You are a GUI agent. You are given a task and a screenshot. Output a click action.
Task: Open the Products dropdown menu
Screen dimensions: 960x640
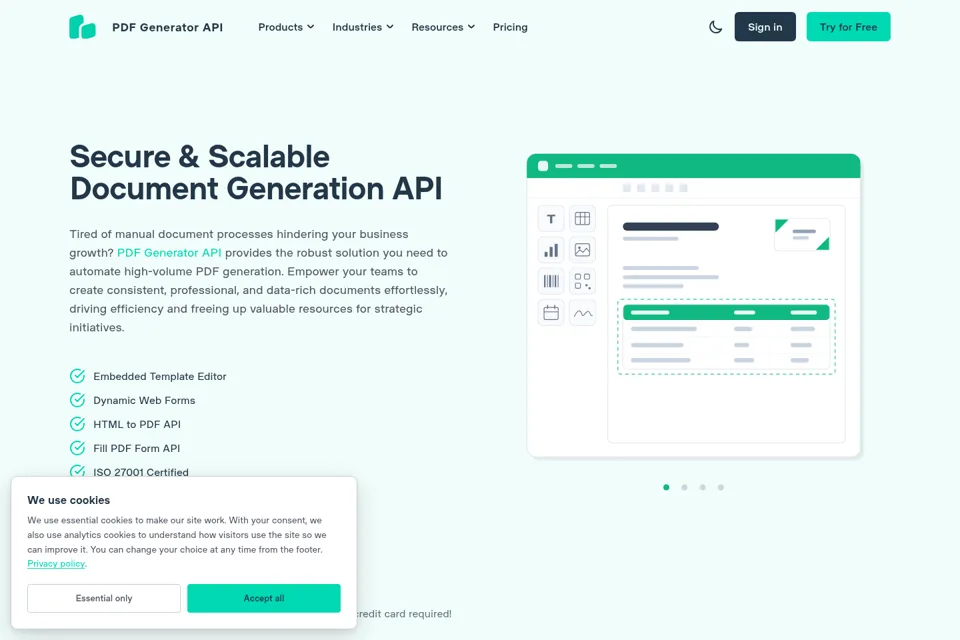286,27
